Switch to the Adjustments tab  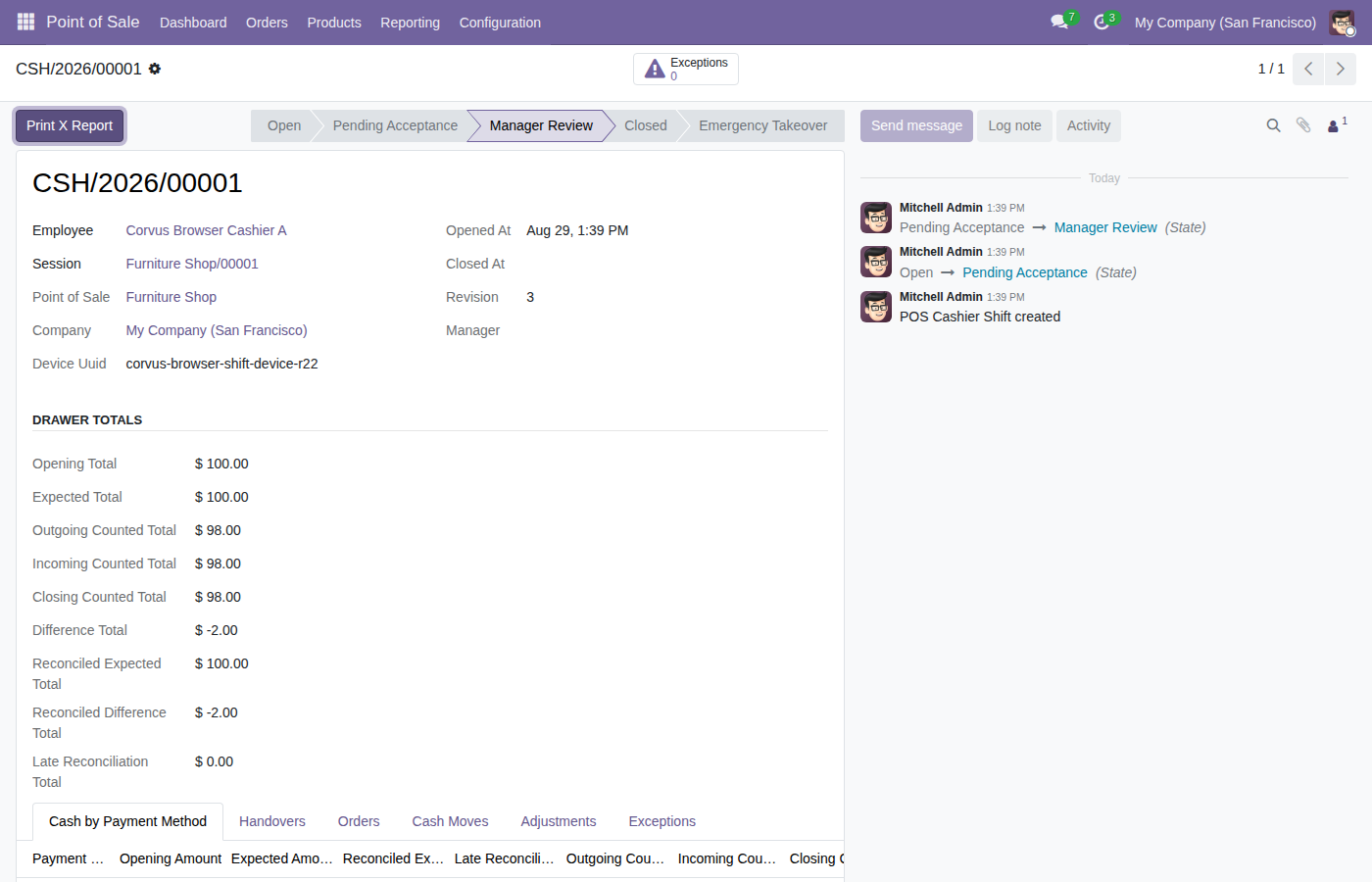(x=559, y=821)
